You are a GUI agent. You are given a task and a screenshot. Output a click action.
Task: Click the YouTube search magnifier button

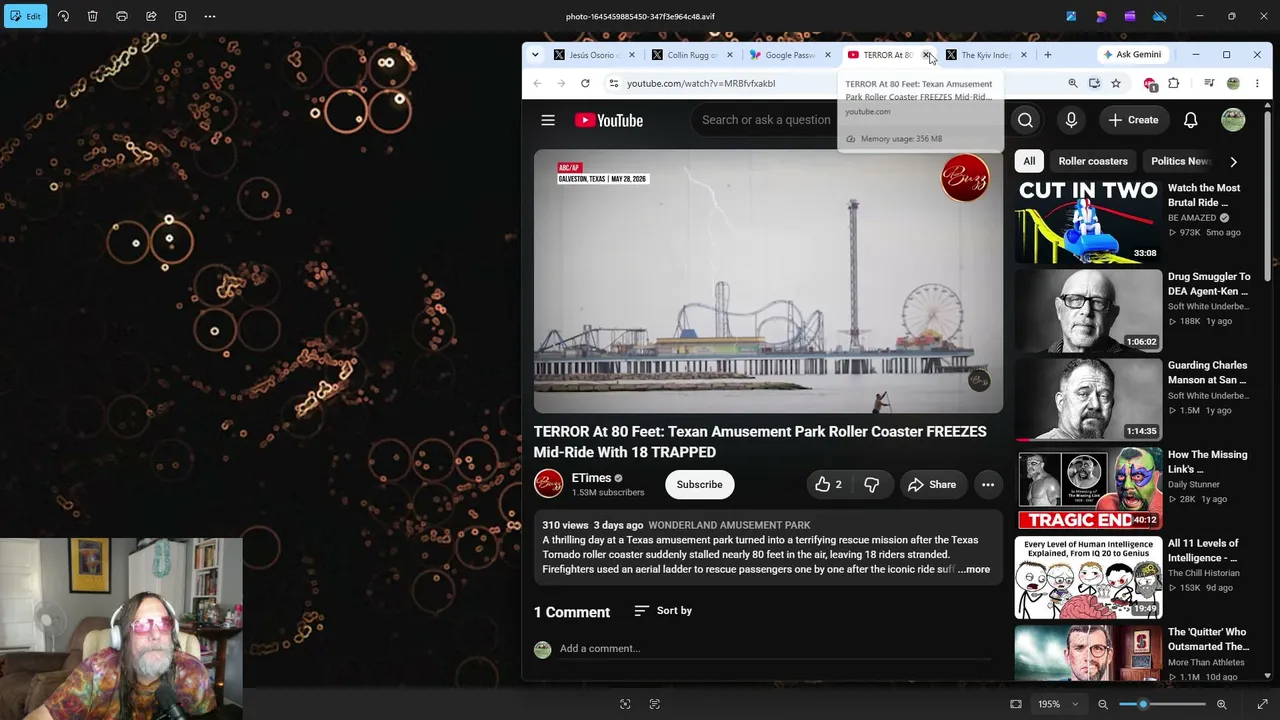[x=1026, y=120]
